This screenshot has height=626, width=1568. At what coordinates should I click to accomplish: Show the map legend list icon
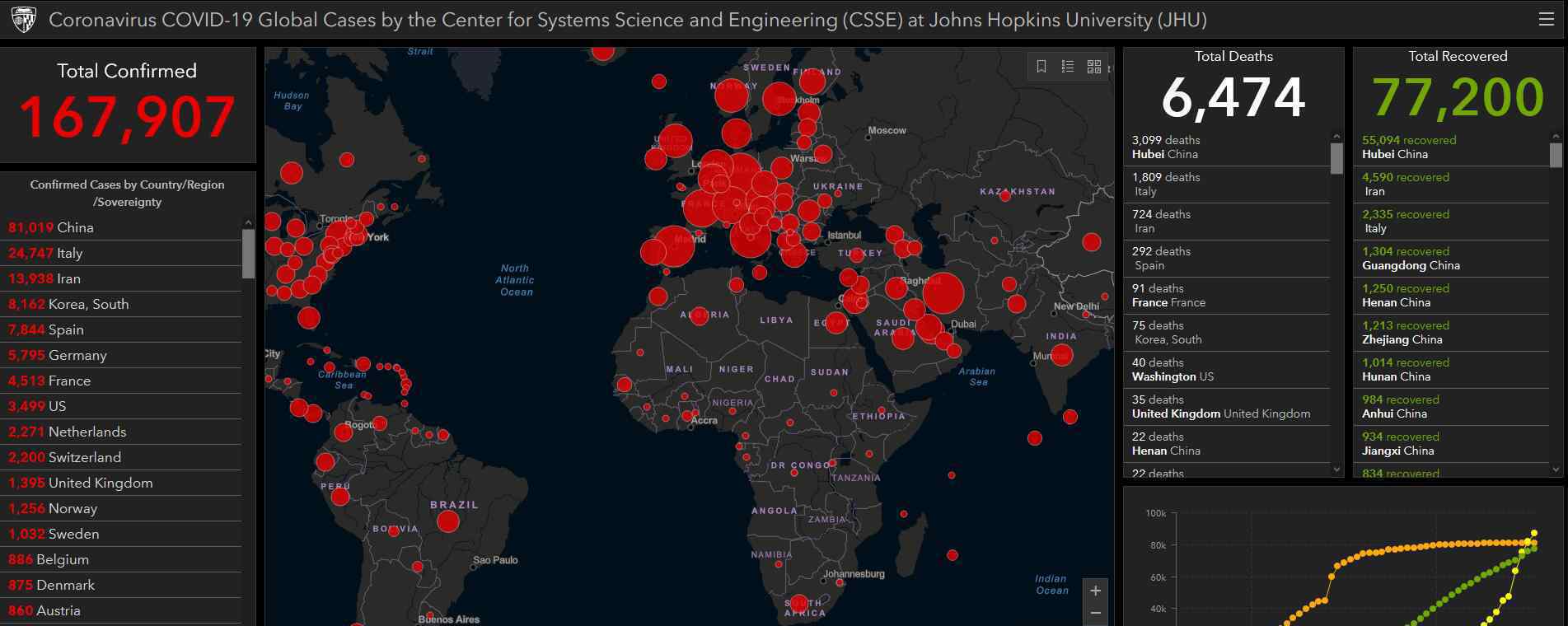click(1068, 67)
